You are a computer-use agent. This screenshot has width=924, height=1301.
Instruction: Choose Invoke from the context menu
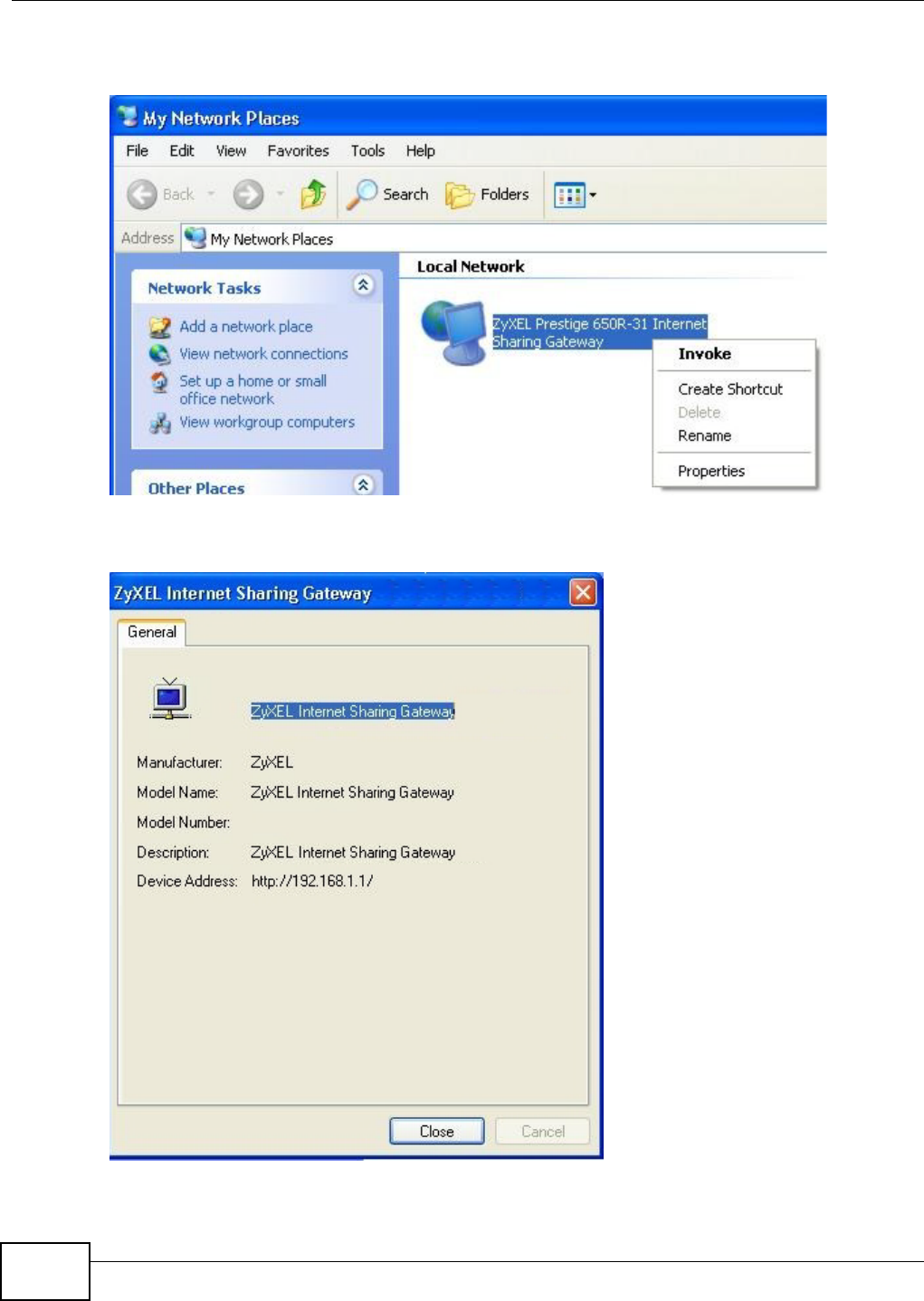704,354
